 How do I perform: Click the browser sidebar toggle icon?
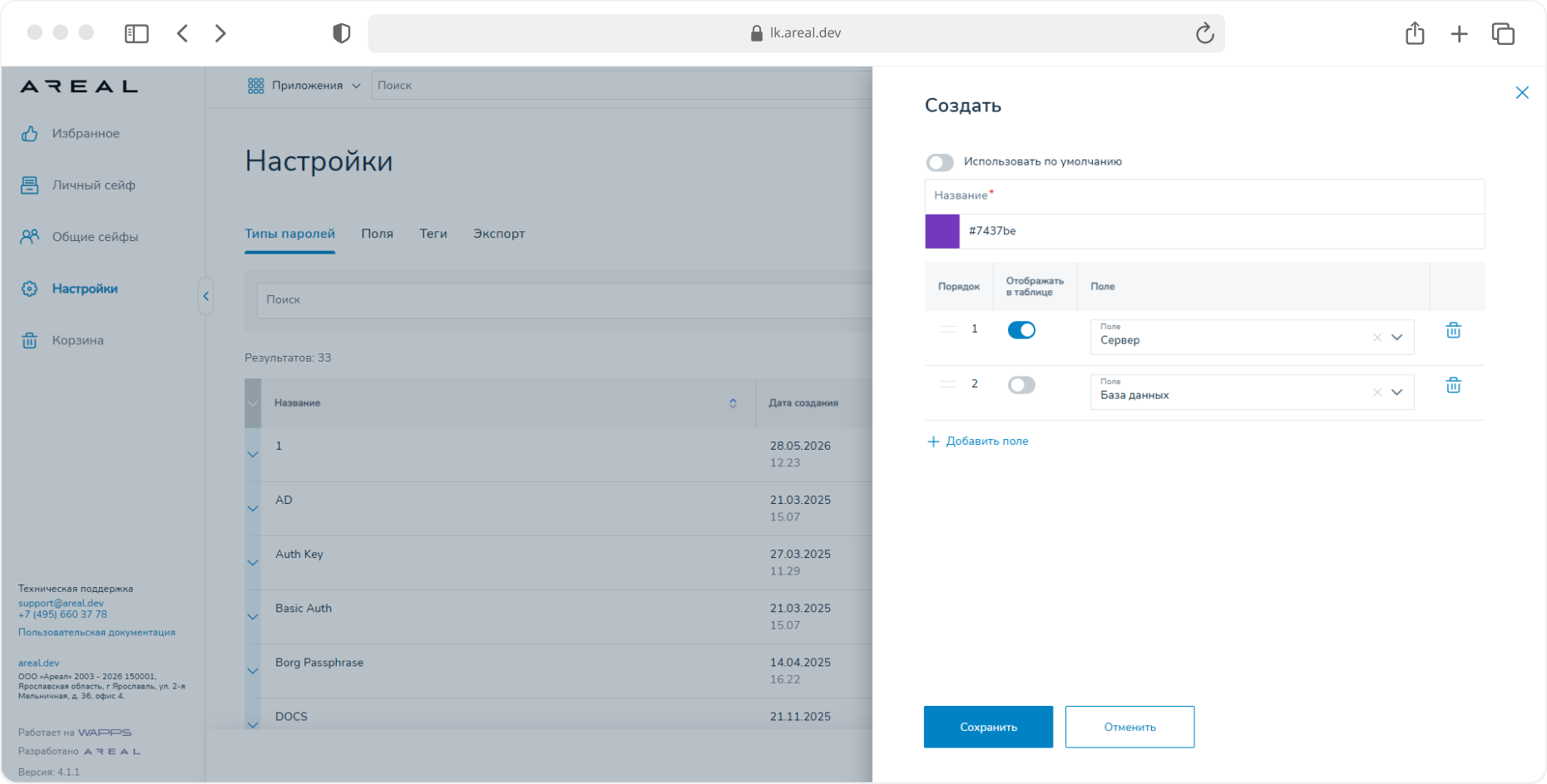136,33
